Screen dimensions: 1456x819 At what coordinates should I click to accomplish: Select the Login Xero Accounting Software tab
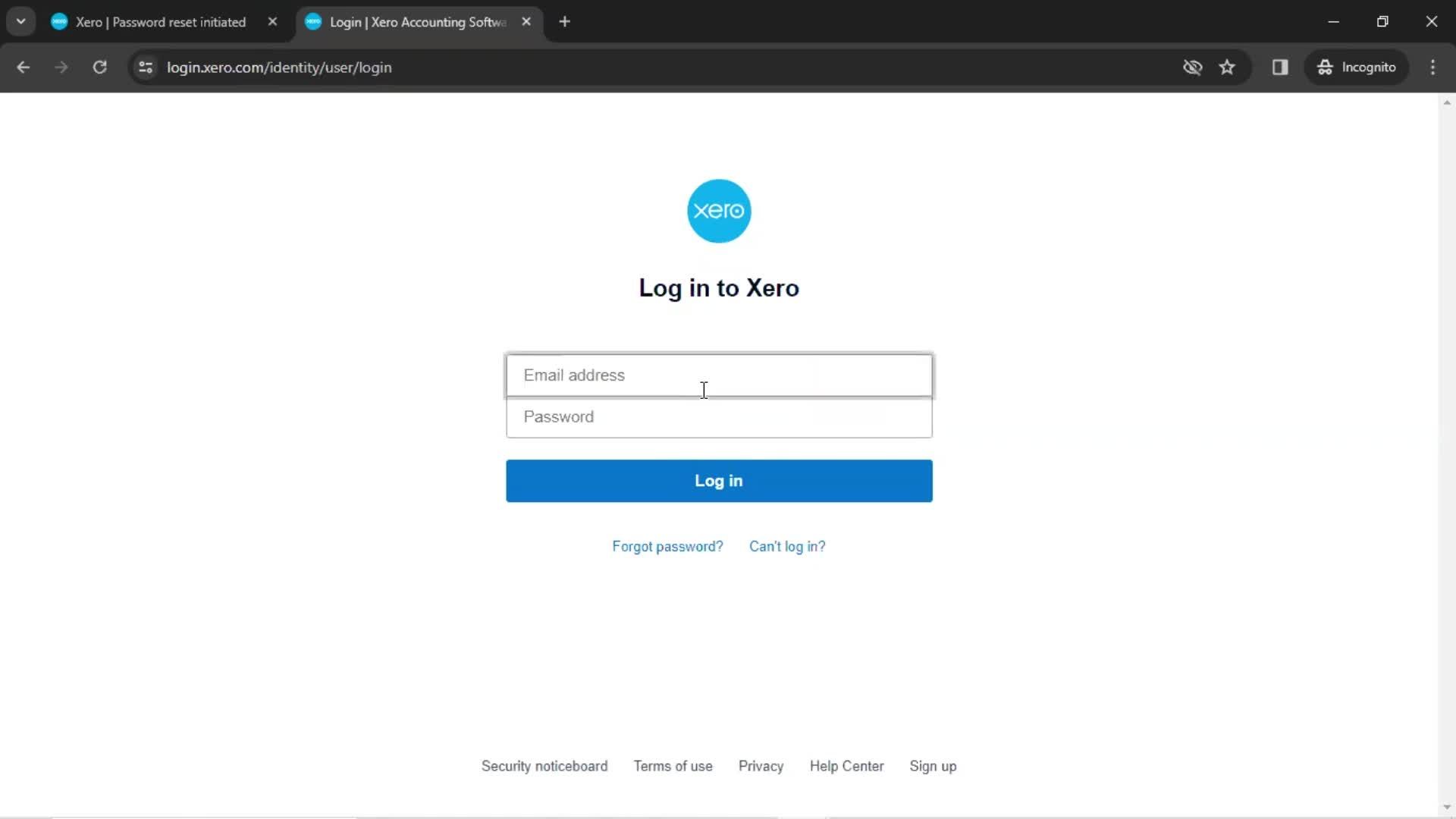[x=418, y=22]
